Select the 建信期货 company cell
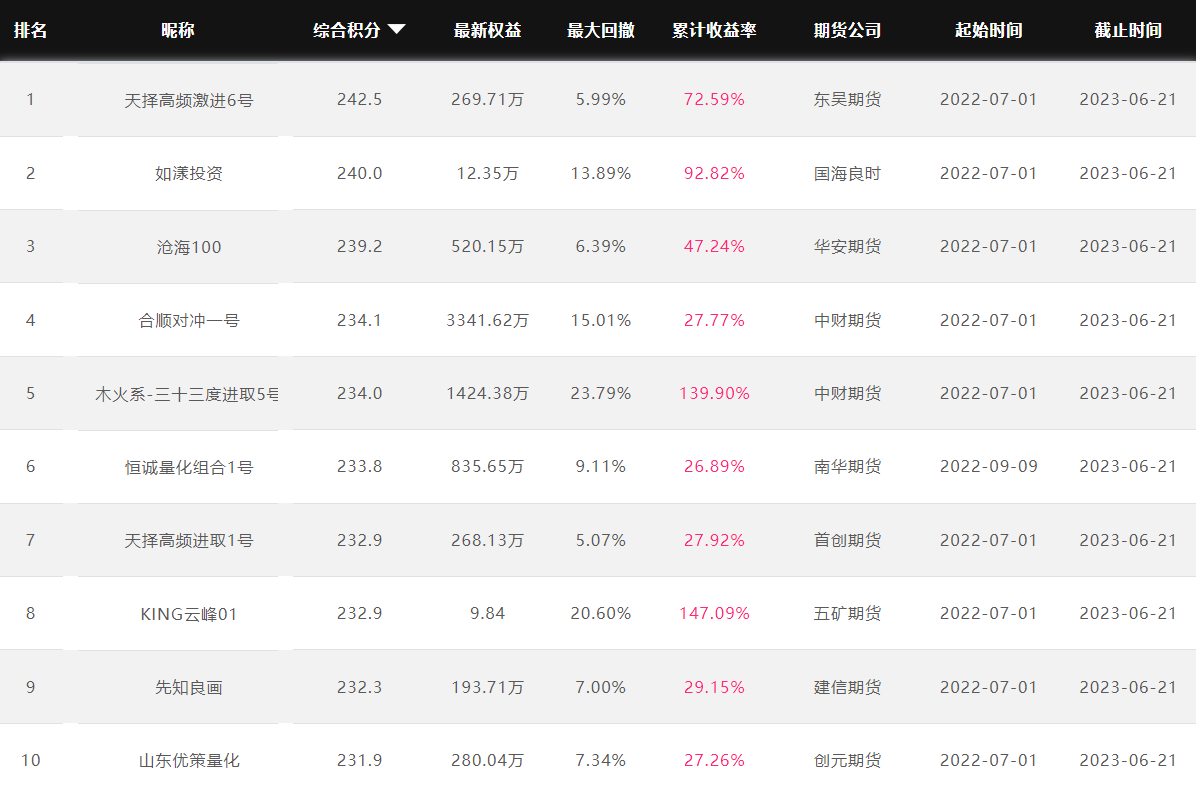Screen dimensions: 1196x792 [847, 687]
